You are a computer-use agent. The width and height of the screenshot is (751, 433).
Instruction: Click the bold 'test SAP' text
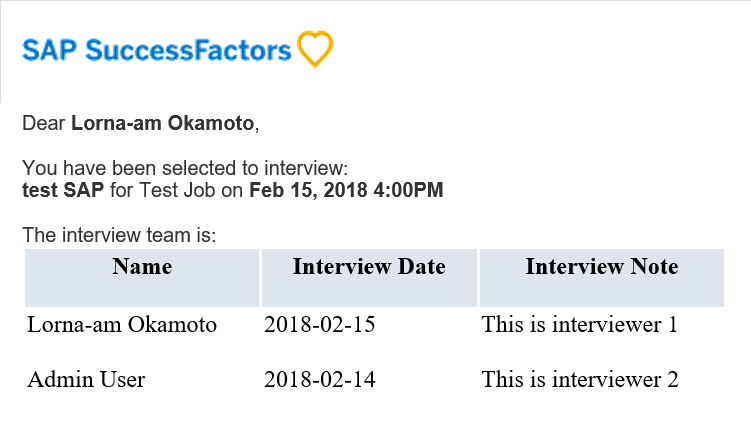(x=63, y=190)
